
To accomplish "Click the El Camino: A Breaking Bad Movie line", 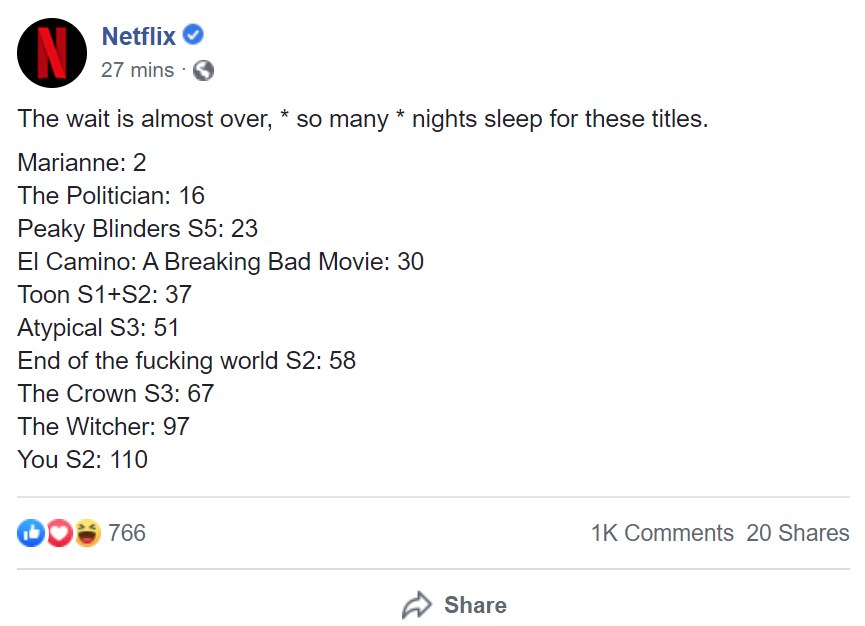I will click(220, 261).
